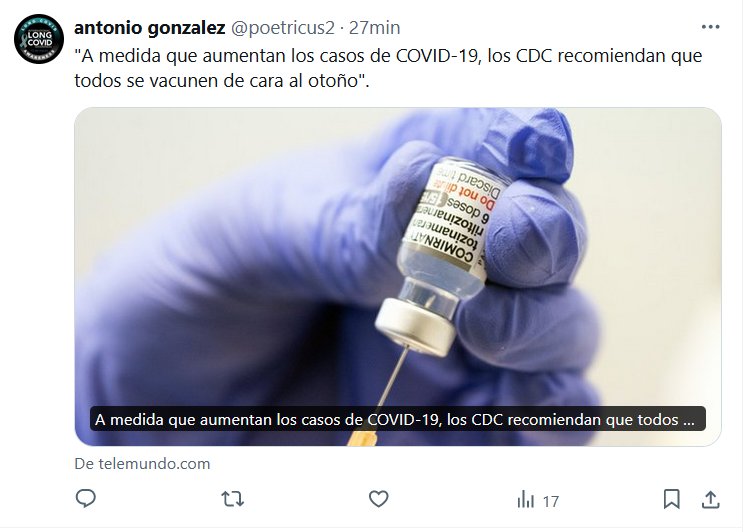Open the 27min timestamp link
This screenshot has width=752, height=532.
(x=374, y=28)
